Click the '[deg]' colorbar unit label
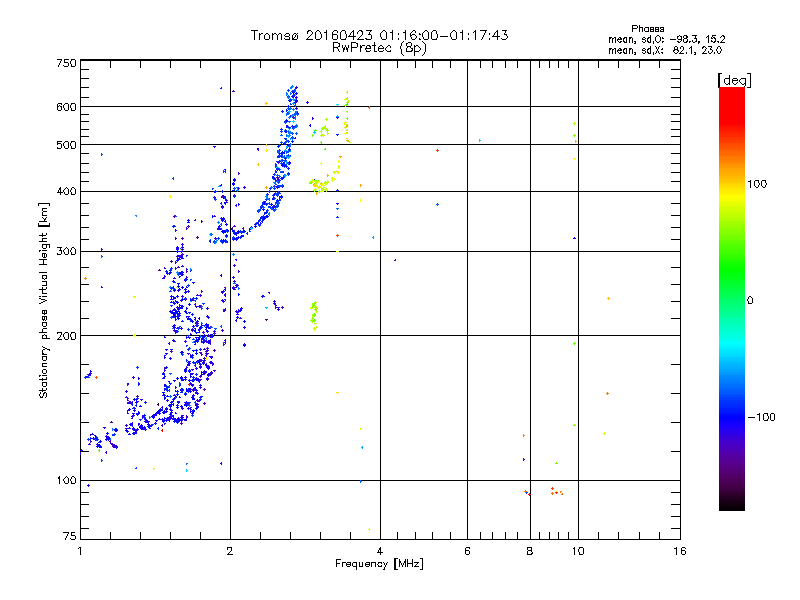Viewport: 800px width, 600px height. click(x=734, y=80)
